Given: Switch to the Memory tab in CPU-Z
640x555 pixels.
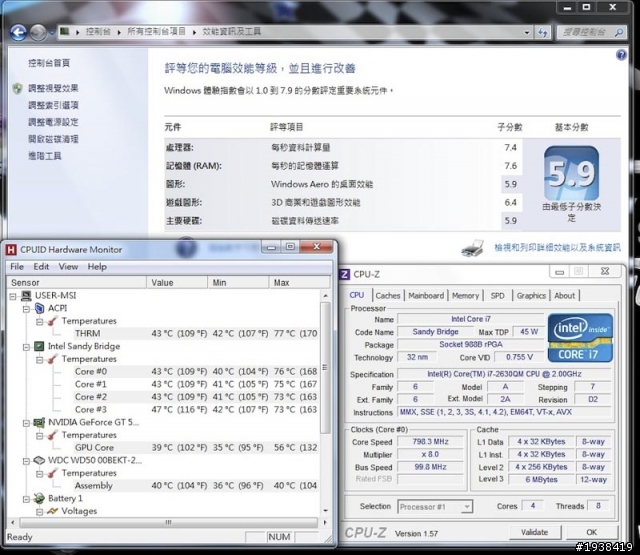Looking at the screenshot, I should [x=465, y=295].
